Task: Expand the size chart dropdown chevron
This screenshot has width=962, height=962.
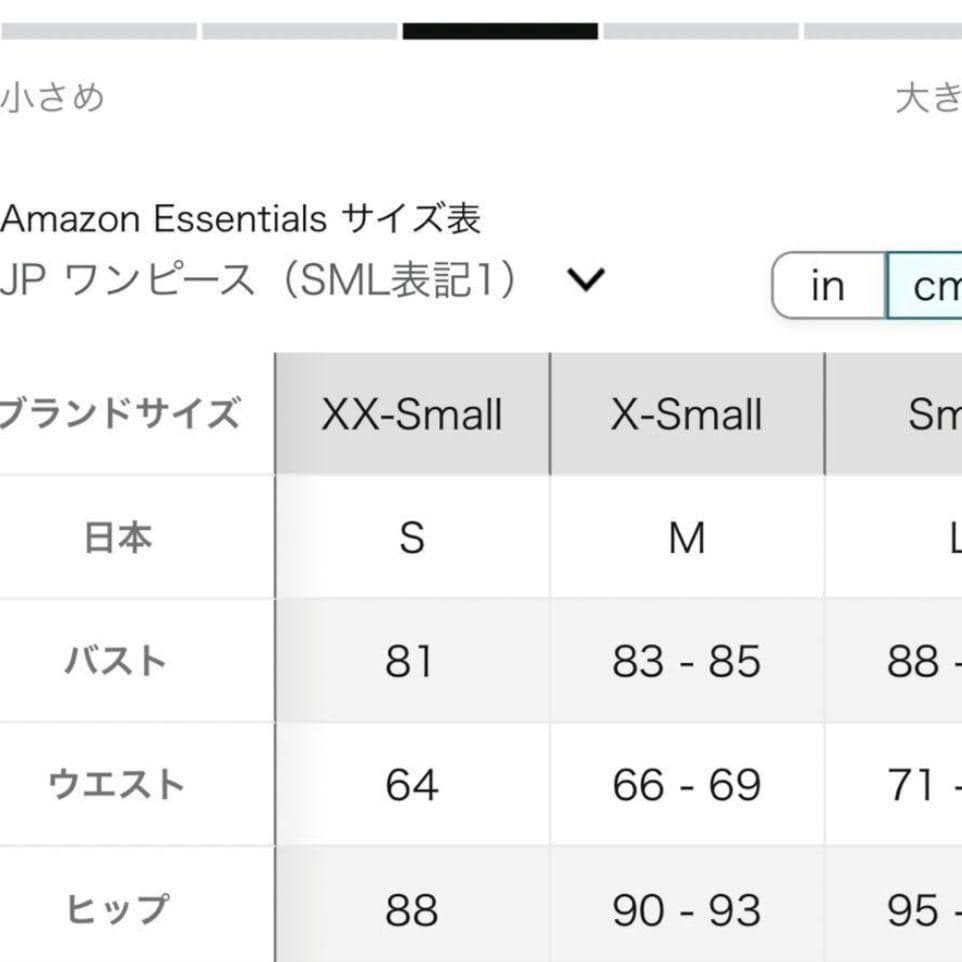Action: (x=585, y=281)
